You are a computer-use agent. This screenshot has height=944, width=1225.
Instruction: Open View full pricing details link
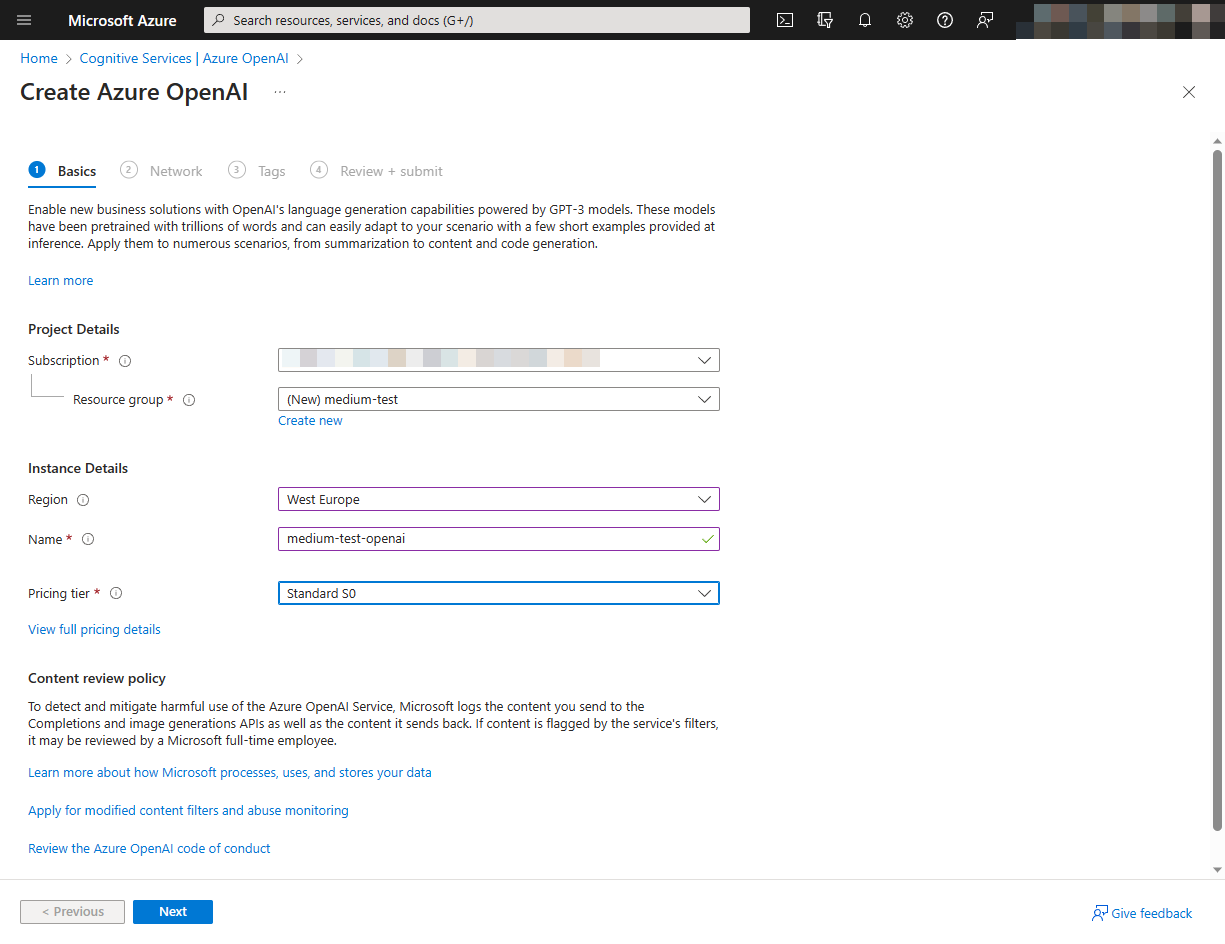pos(94,630)
